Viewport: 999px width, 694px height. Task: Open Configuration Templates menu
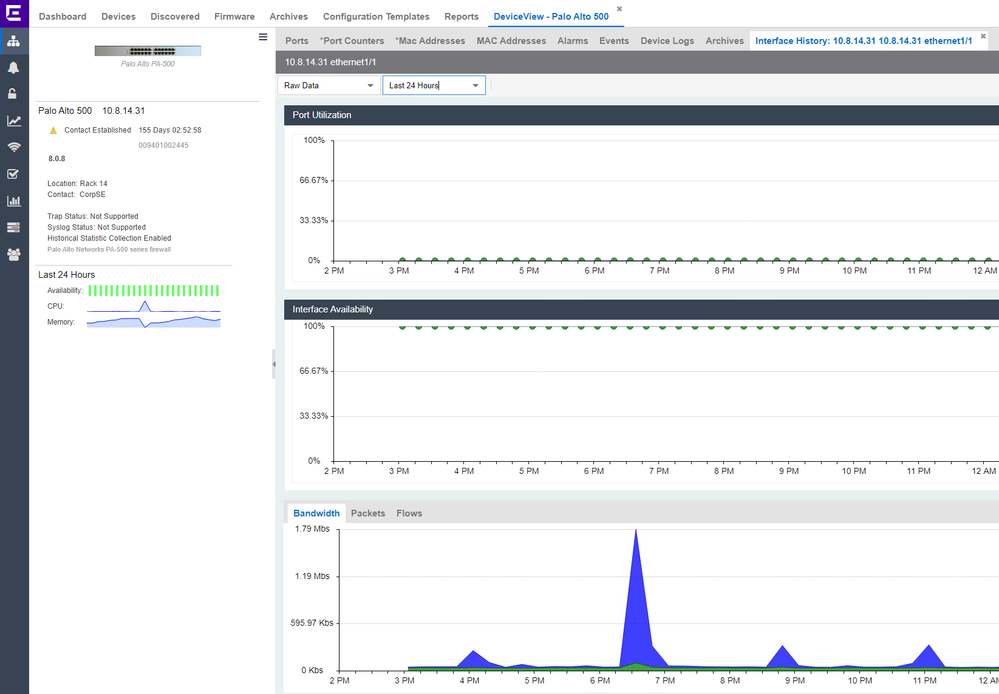(376, 17)
